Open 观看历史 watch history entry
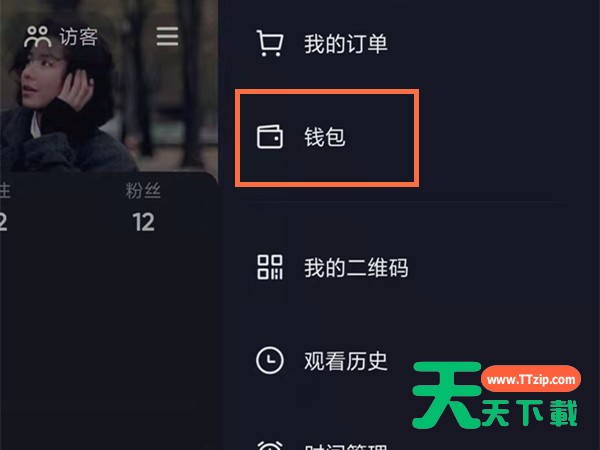The image size is (600, 450). pyautogui.click(x=346, y=361)
